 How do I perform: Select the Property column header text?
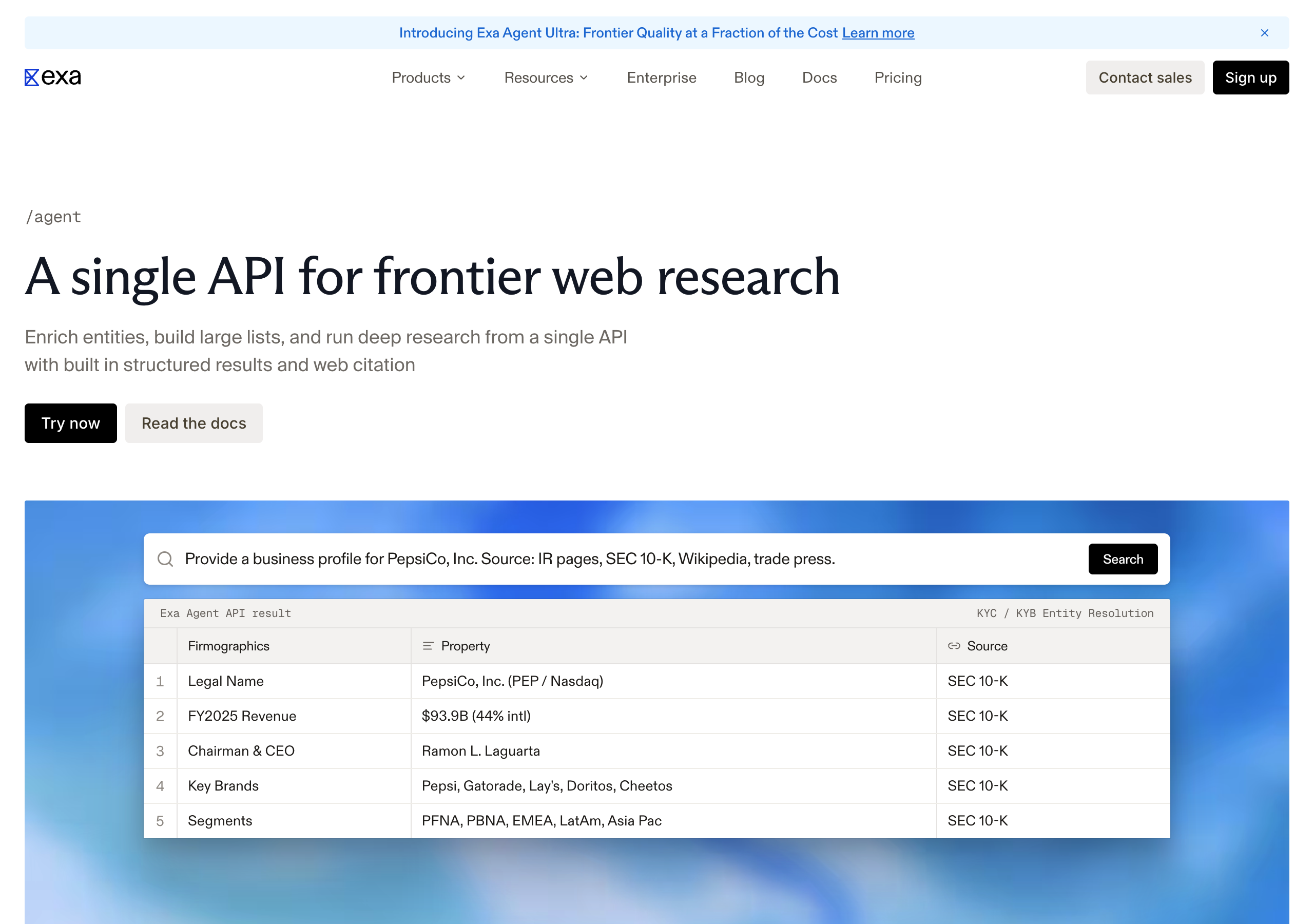pyautogui.click(x=465, y=646)
